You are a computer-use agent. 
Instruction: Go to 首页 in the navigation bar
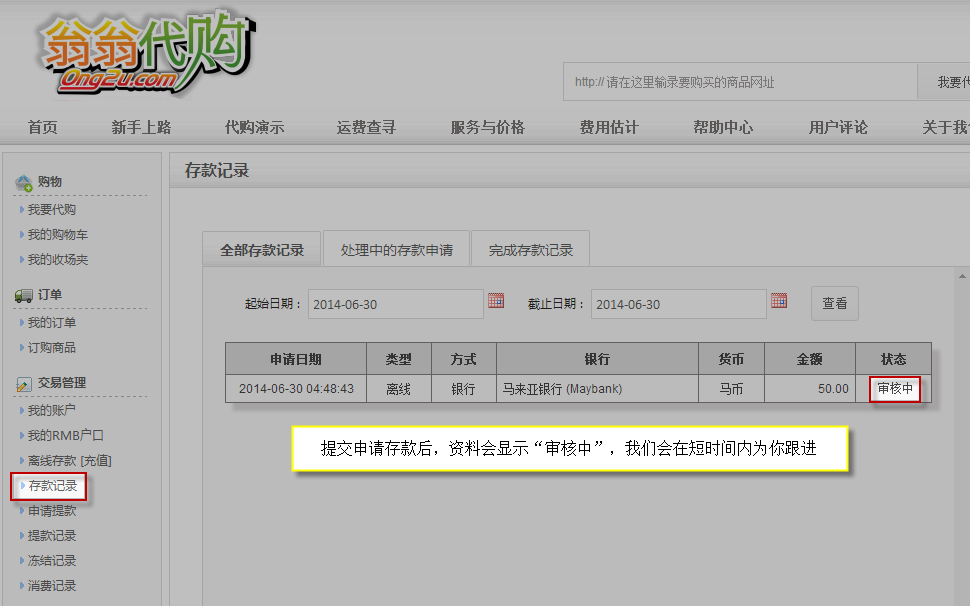[43, 127]
